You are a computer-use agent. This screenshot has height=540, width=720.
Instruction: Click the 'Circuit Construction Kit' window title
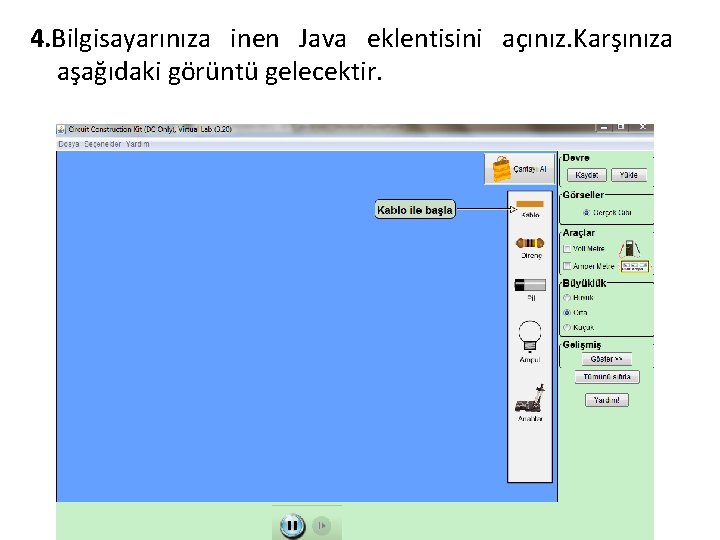click(x=150, y=129)
